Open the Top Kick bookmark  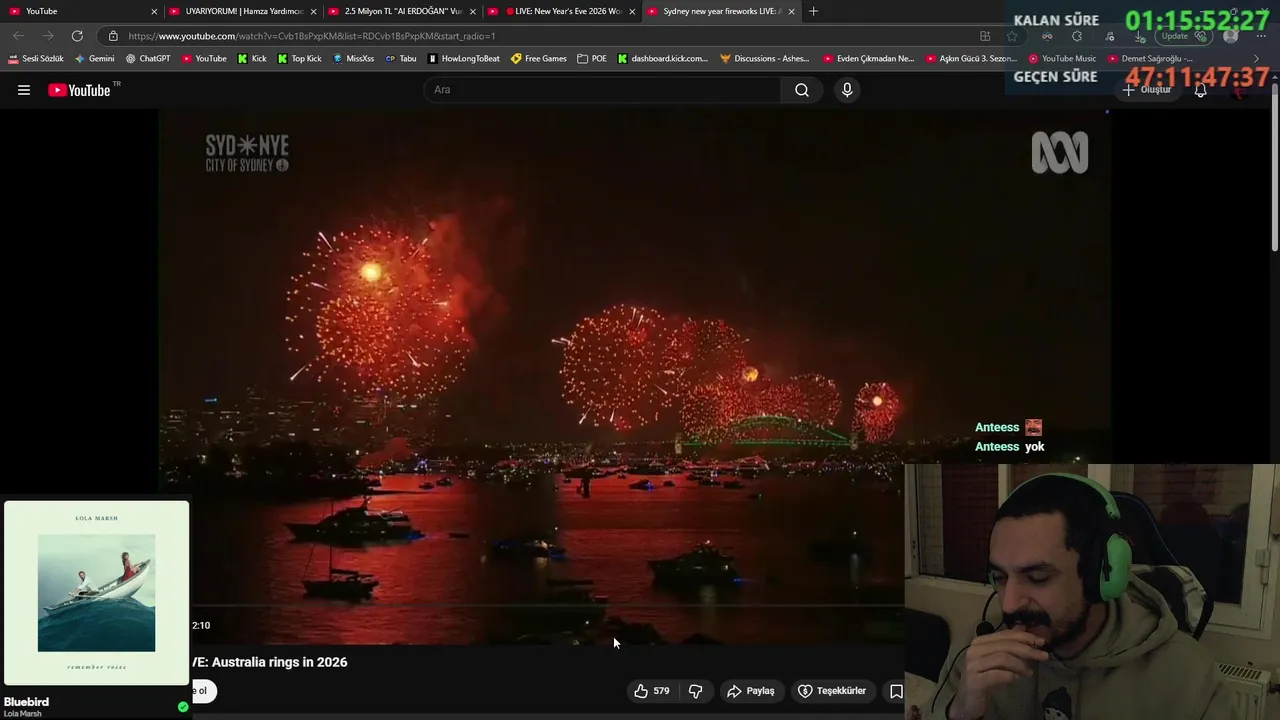[x=300, y=59]
